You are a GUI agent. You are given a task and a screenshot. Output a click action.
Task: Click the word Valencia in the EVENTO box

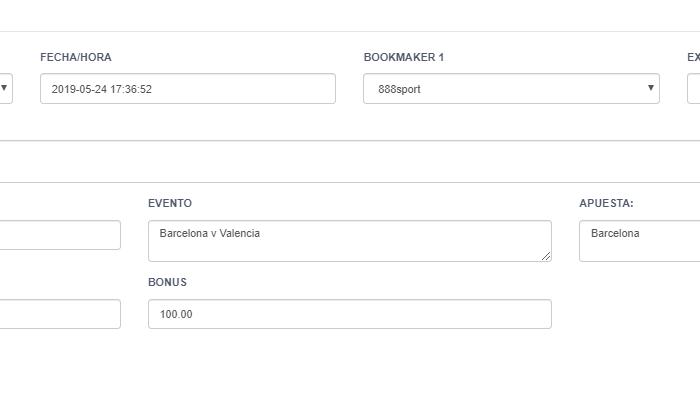click(239, 233)
